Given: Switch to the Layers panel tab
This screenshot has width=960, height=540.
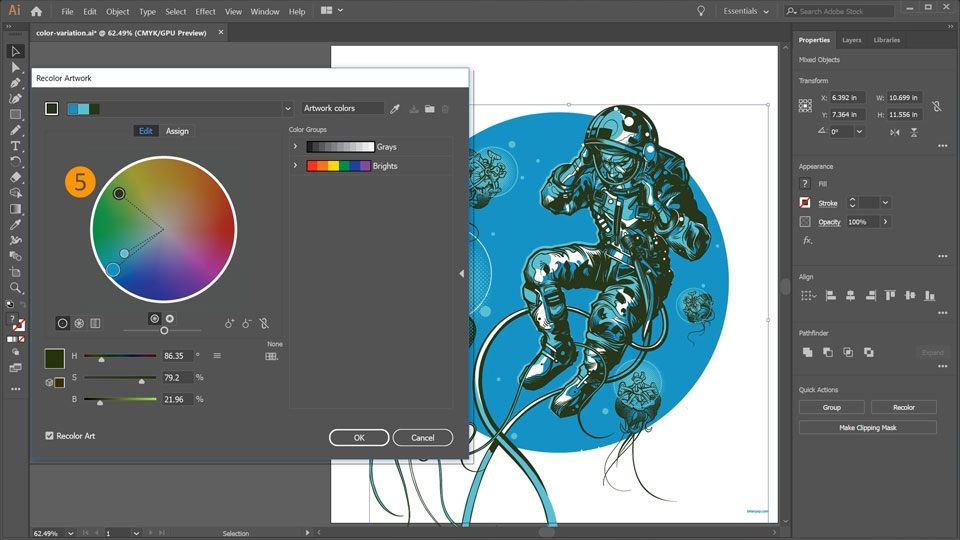Looking at the screenshot, I should (x=852, y=40).
